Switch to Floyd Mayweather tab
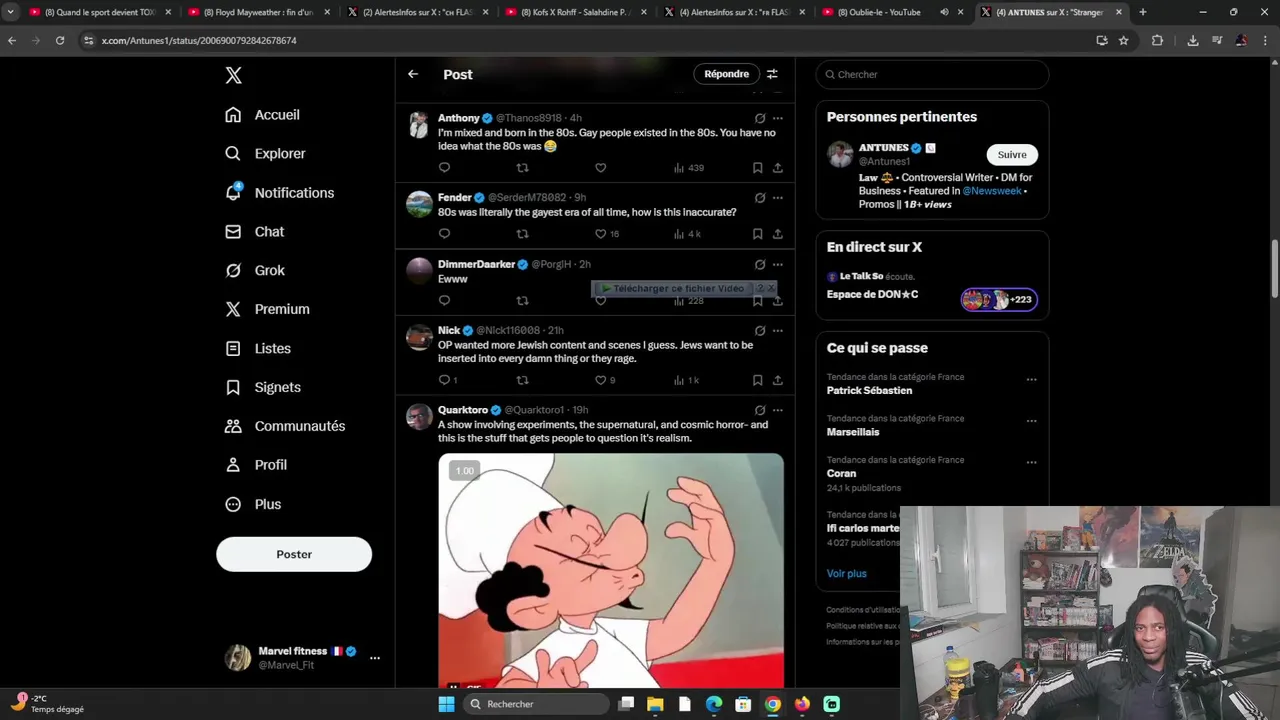Screen dimensions: 1280x720 pos(258,12)
